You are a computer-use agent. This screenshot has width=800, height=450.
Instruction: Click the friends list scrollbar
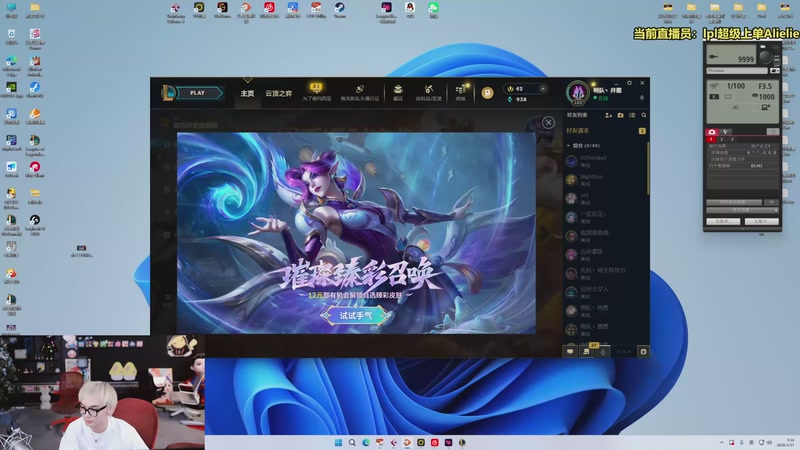coord(648,168)
